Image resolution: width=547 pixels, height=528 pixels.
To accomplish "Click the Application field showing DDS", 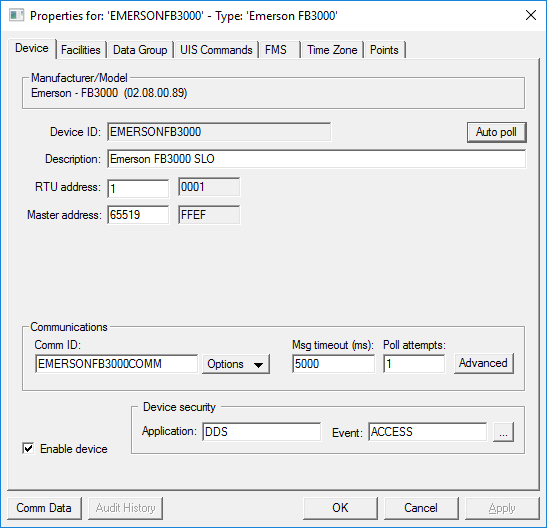I will click(x=261, y=432).
